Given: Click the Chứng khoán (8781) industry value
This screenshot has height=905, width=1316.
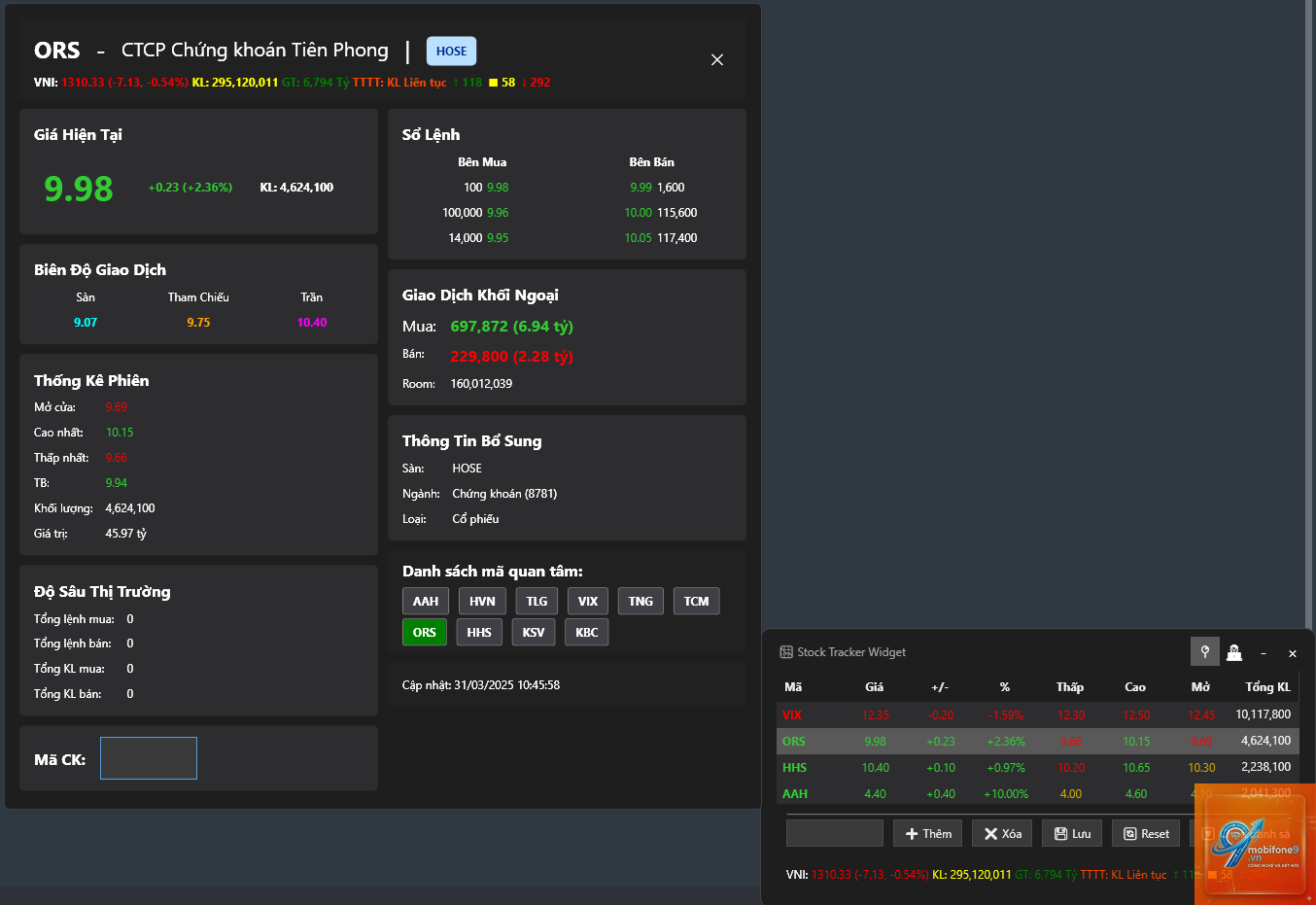Looking at the screenshot, I should click(504, 494).
